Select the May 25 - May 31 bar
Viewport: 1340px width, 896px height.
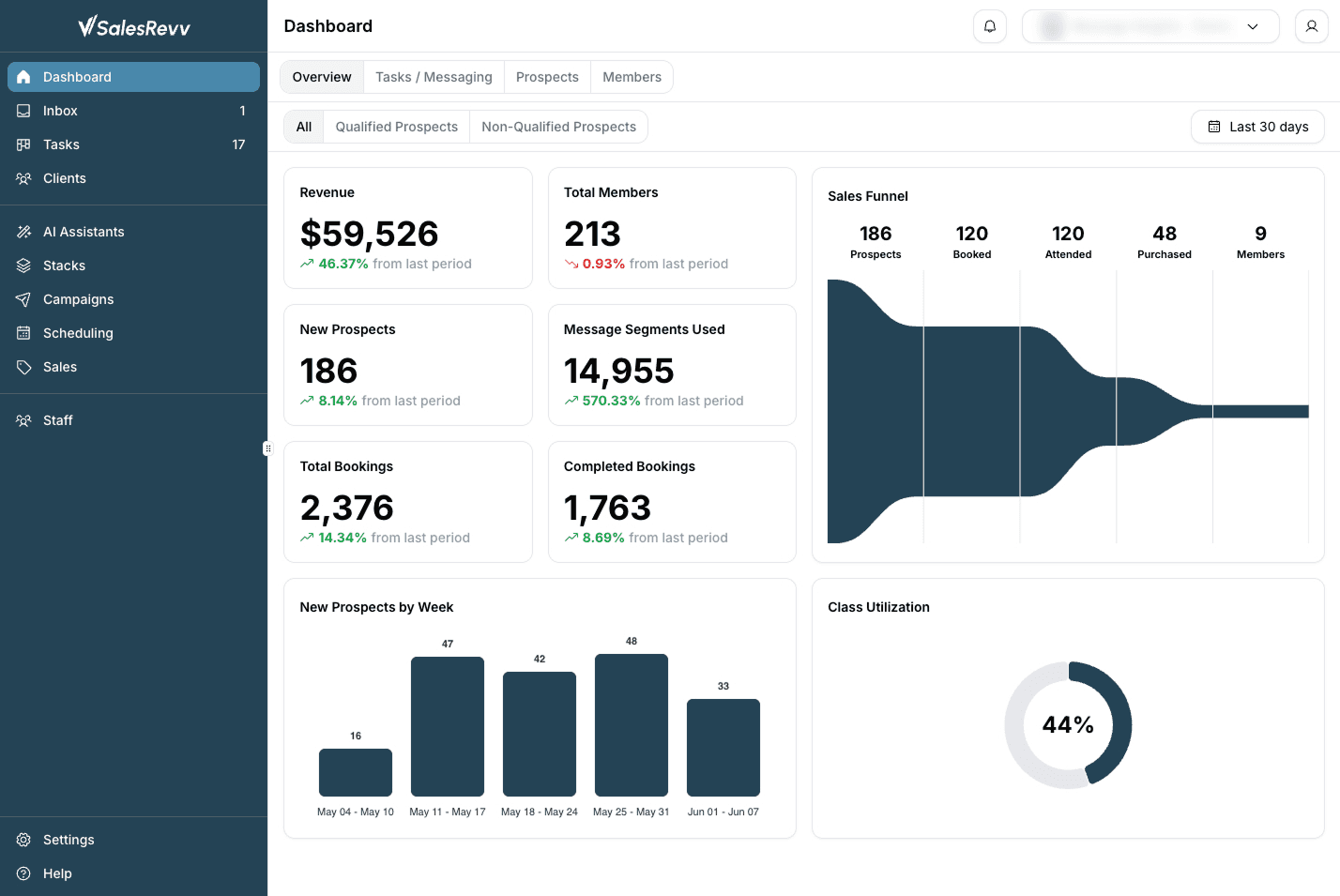(x=632, y=725)
